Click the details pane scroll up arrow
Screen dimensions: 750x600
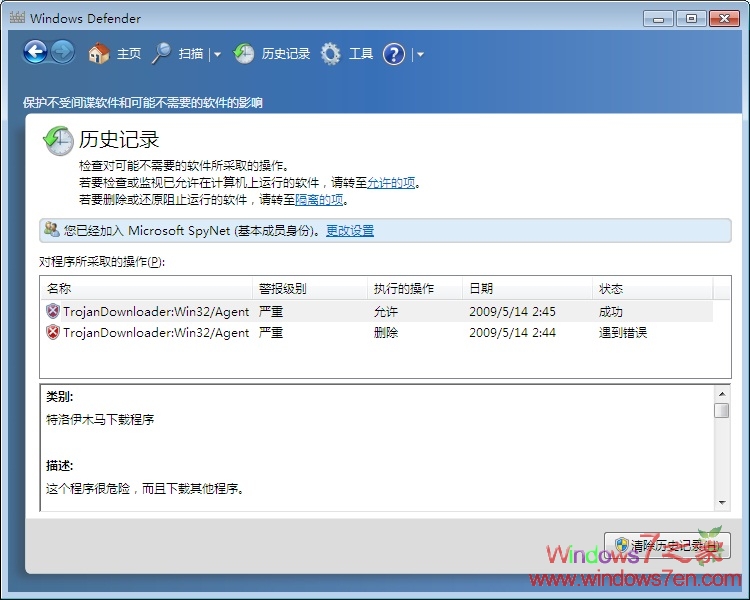click(722, 394)
